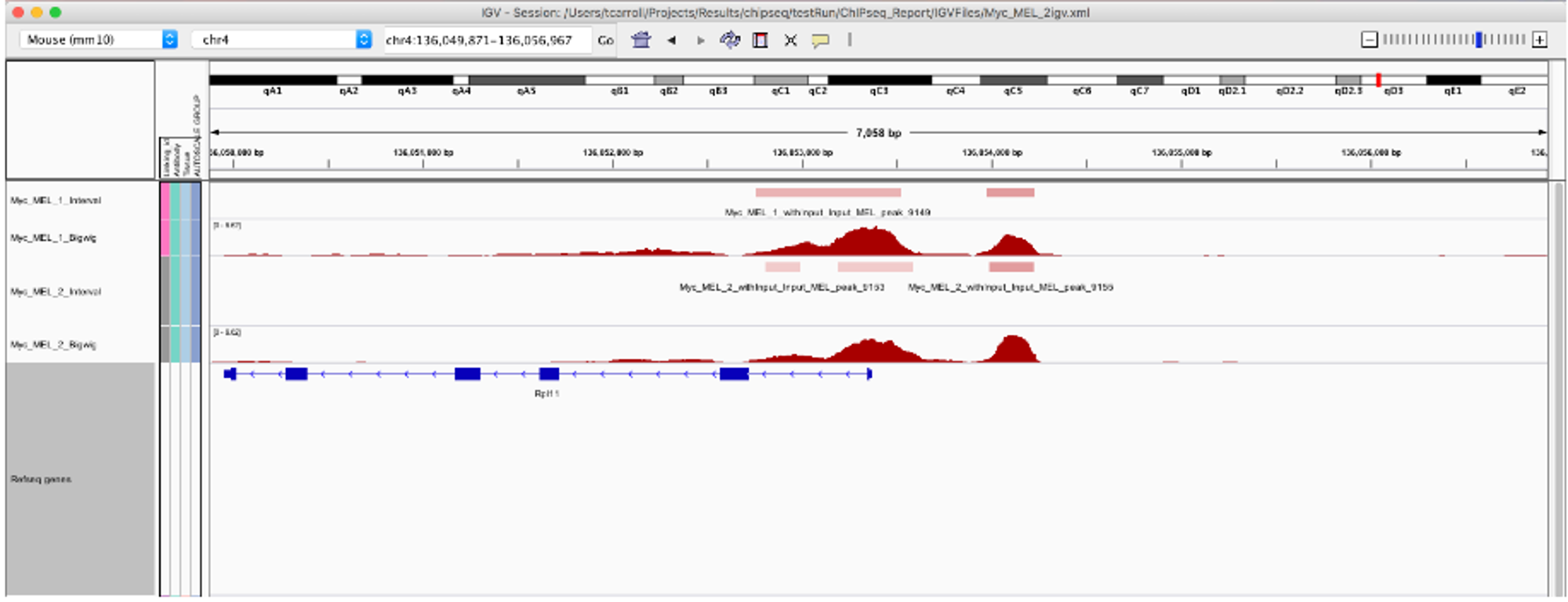
Task: Click the zoom in plus button
Action: tap(1540, 39)
